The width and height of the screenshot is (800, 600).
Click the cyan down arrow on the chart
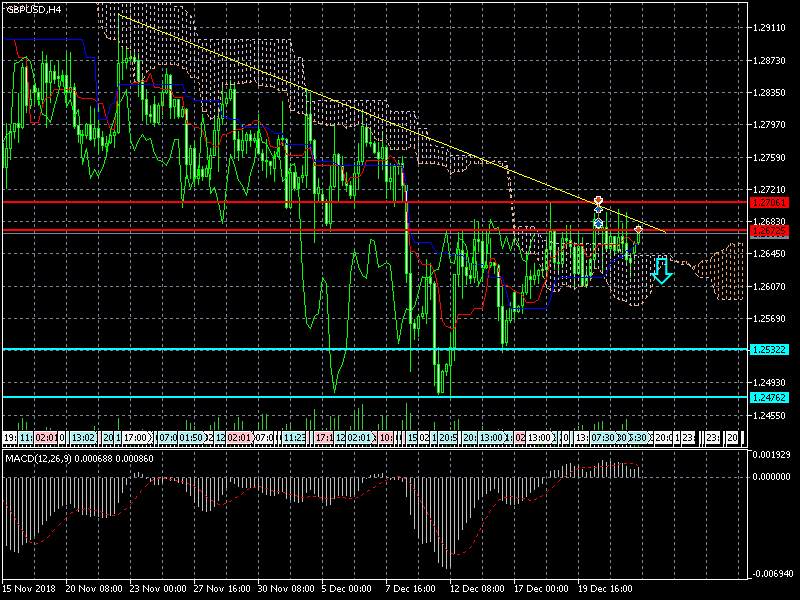coord(661,270)
